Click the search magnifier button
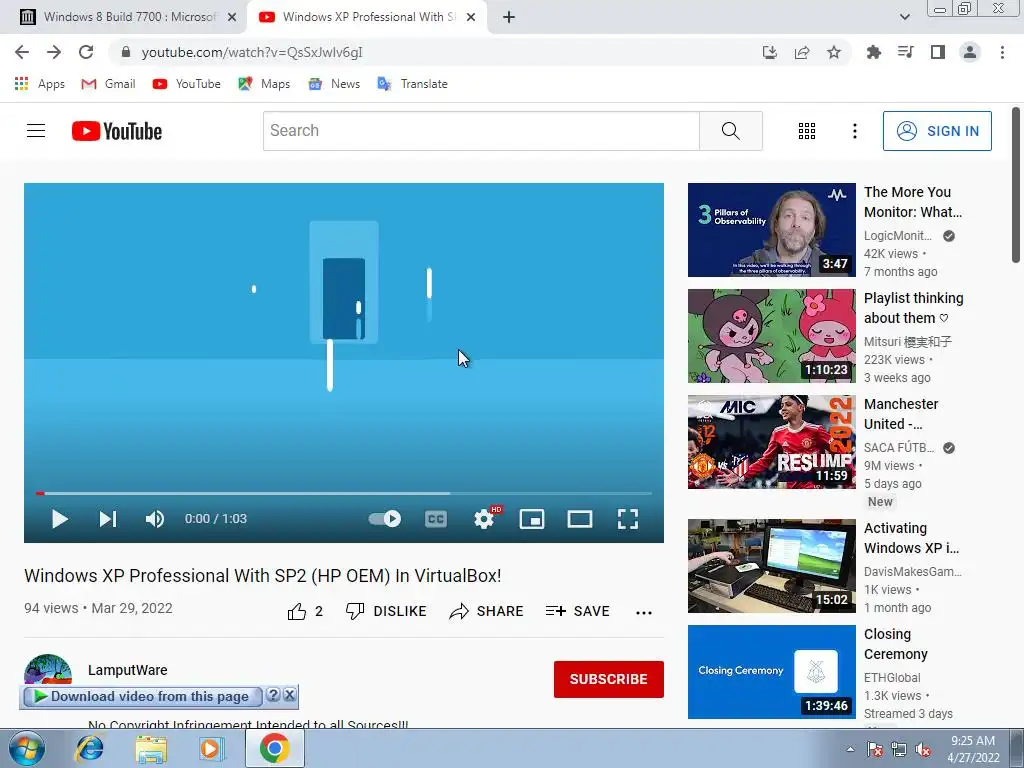Viewport: 1024px width, 768px height. point(731,131)
